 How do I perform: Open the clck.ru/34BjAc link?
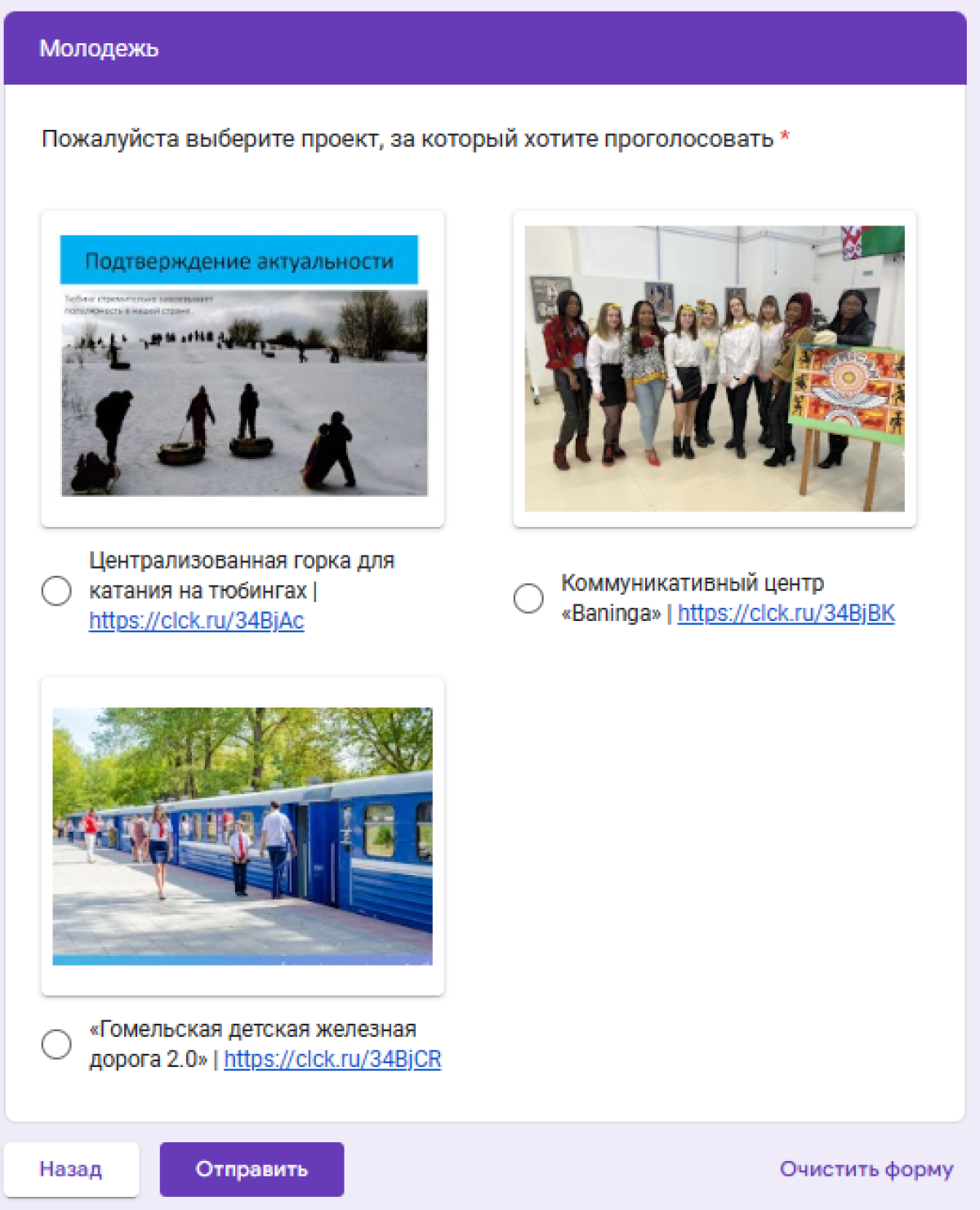click(196, 621)
